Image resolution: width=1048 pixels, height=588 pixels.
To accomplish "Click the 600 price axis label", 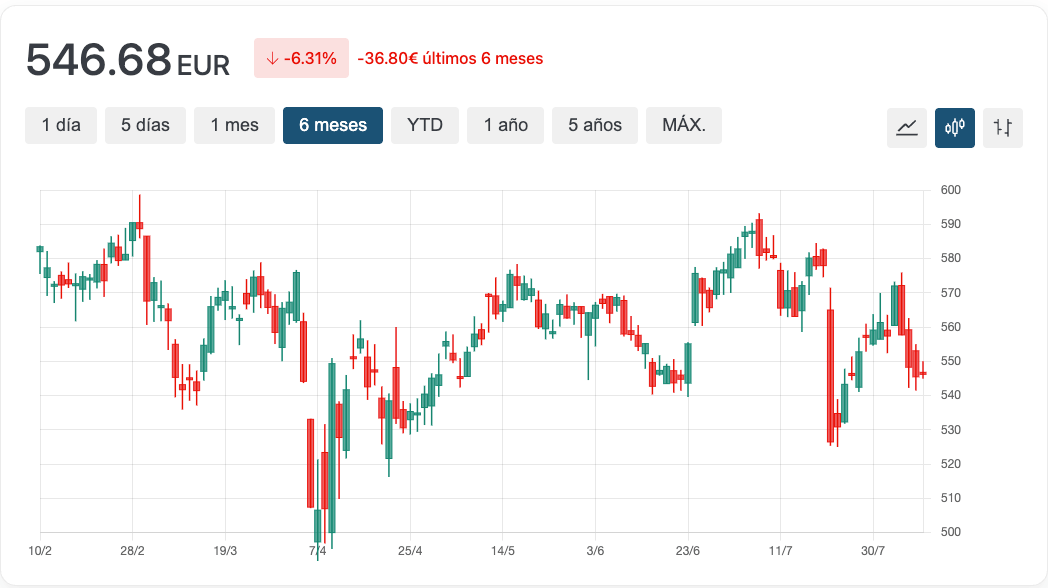I will pyautogui.click(x=950, y=190).
